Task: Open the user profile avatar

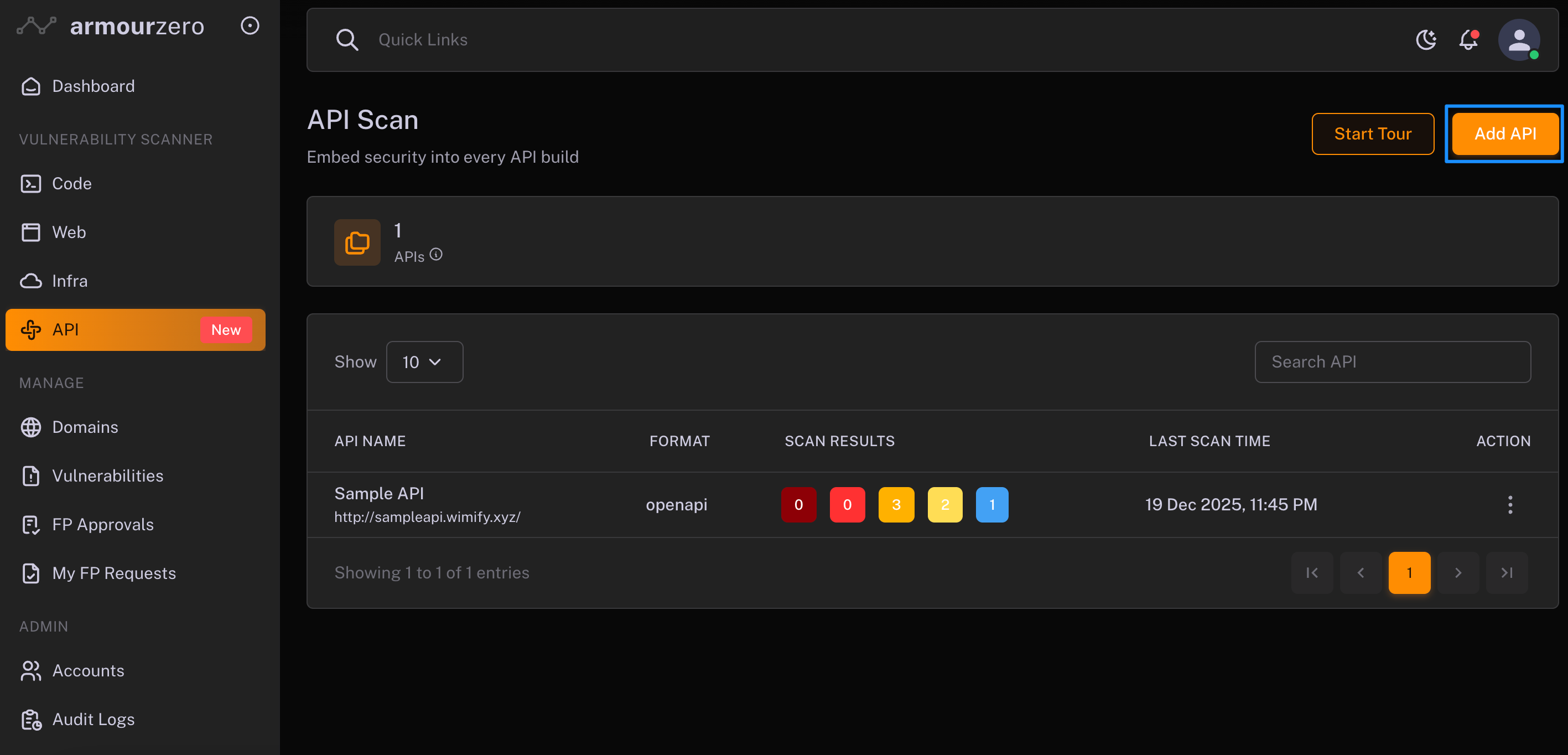Action: pos(1519,40)
